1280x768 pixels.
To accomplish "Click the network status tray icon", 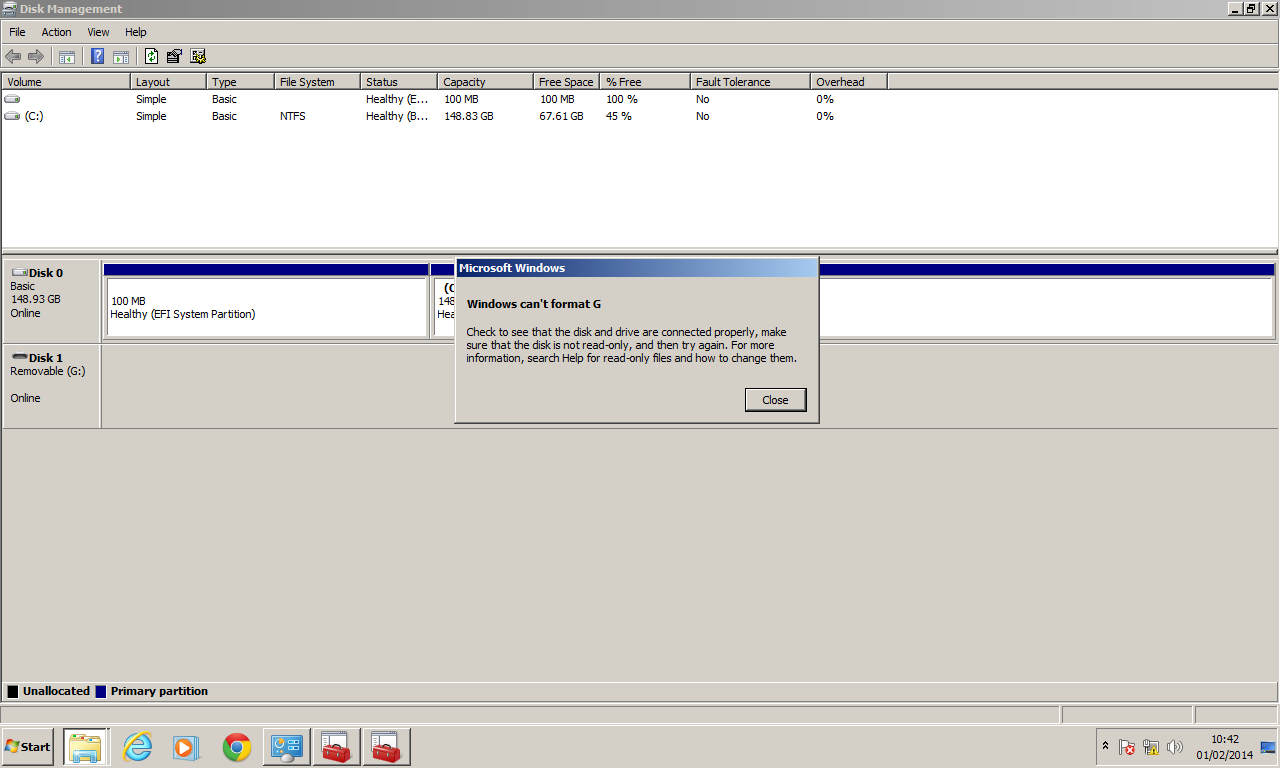I will tap(1151, 747).
